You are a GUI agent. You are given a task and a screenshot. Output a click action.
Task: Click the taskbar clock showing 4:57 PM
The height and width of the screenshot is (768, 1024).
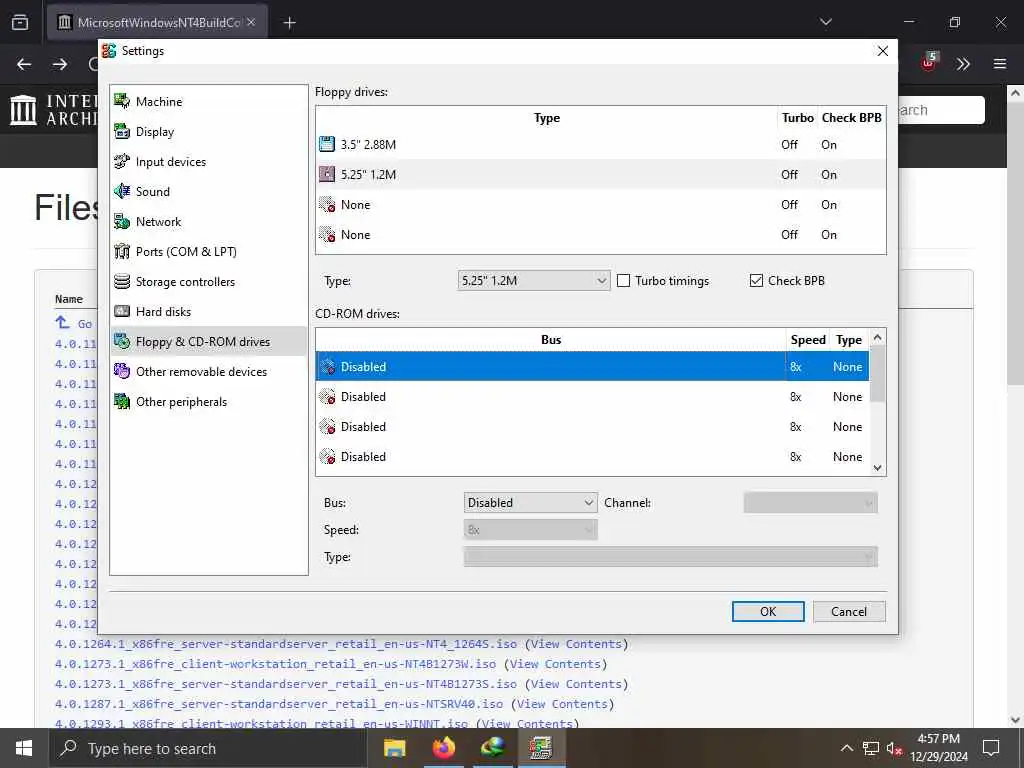coord(938,748)
